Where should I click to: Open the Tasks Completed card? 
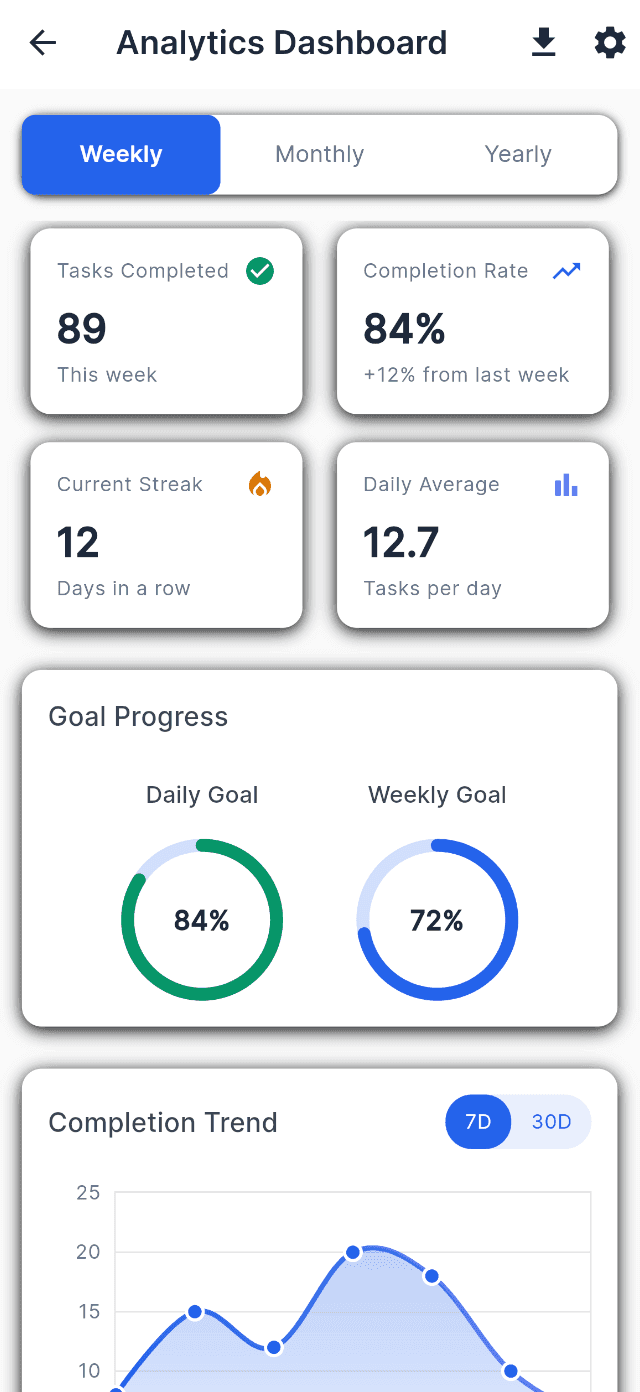point(166,321)
